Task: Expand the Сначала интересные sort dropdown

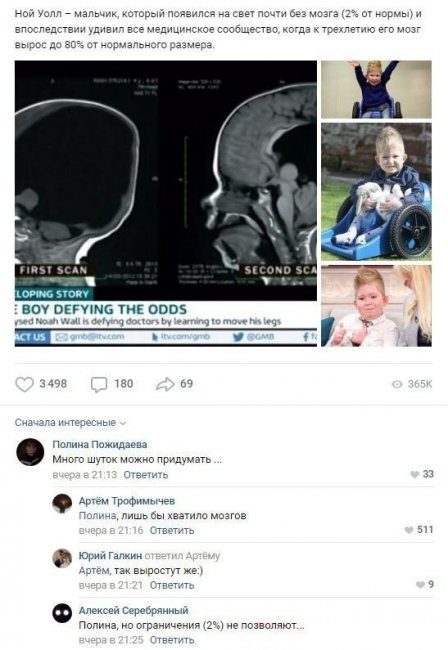Action: 70,422
